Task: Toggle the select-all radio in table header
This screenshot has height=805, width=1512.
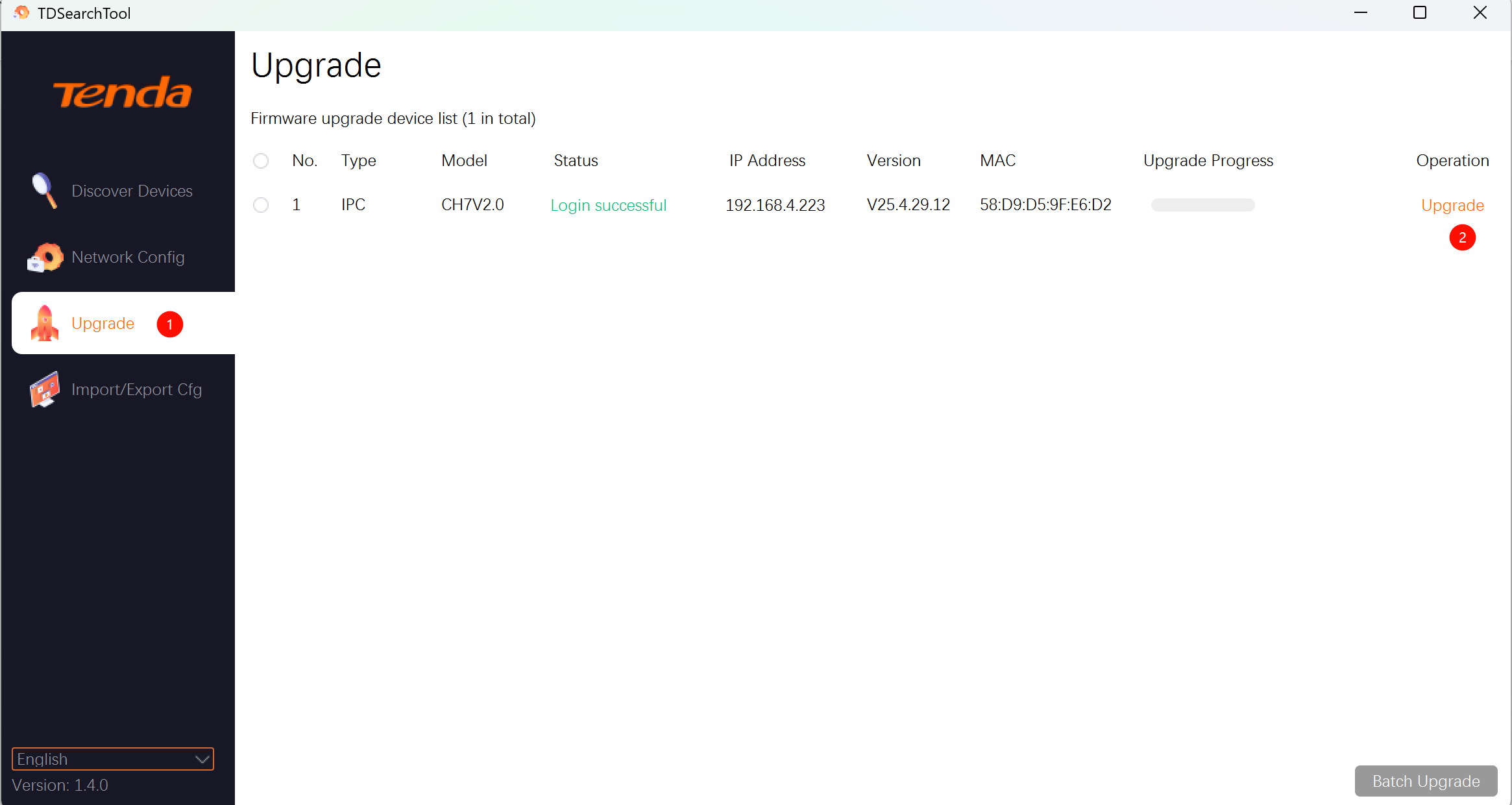Action: point(261,161)
